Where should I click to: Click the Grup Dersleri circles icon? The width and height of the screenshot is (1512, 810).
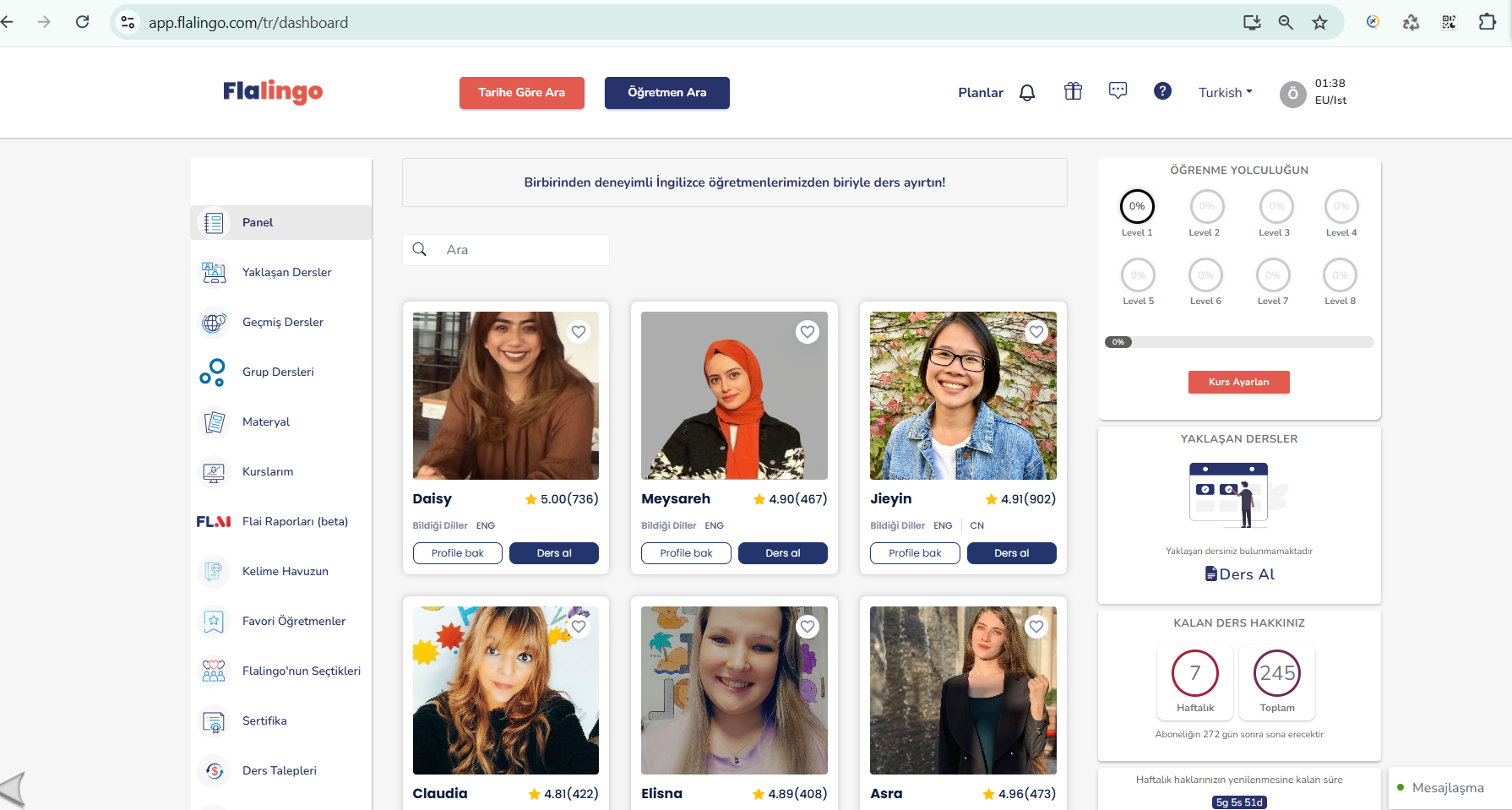tap(213, 372)
